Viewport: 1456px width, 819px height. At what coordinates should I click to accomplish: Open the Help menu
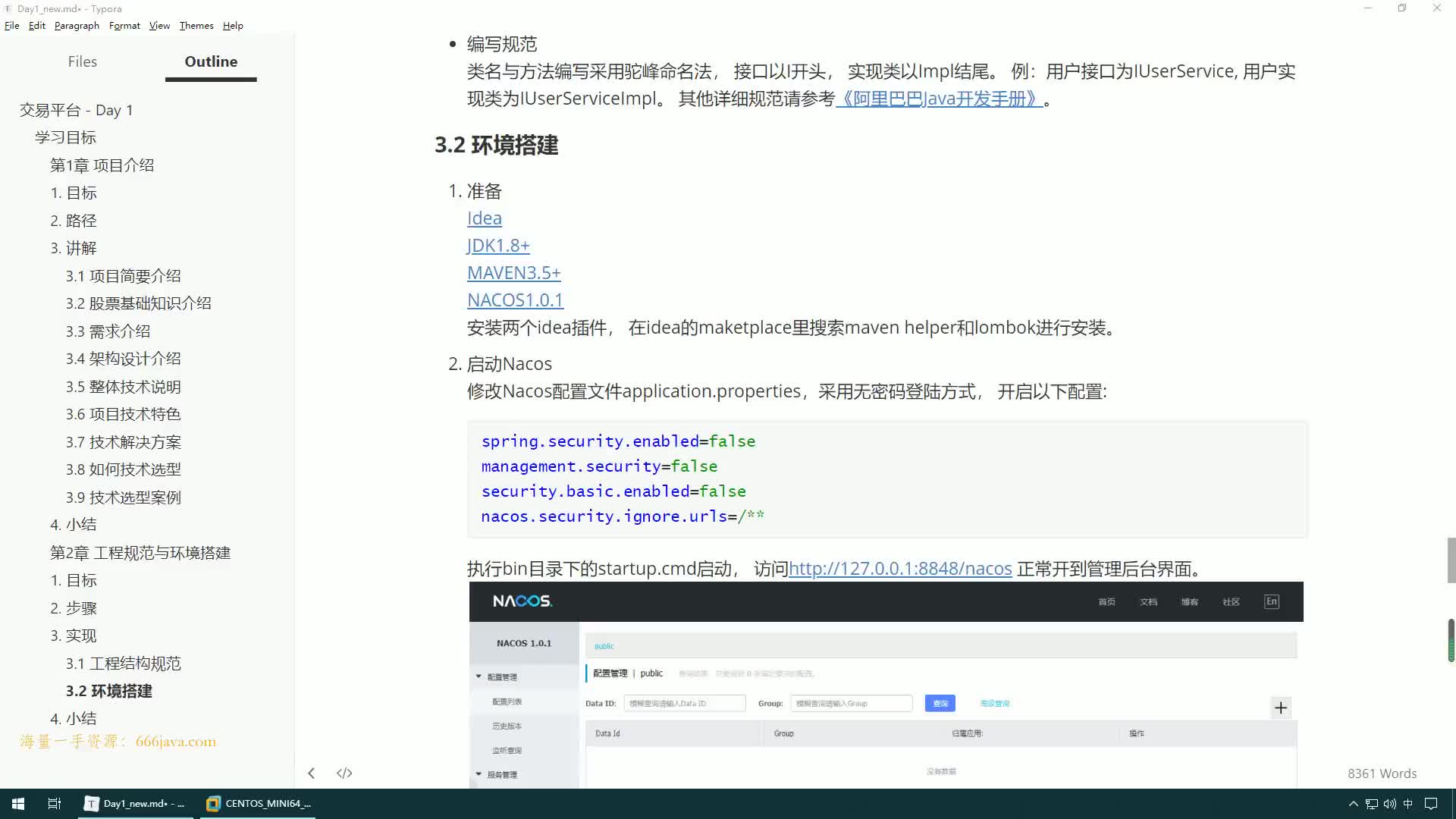(233, 25)
